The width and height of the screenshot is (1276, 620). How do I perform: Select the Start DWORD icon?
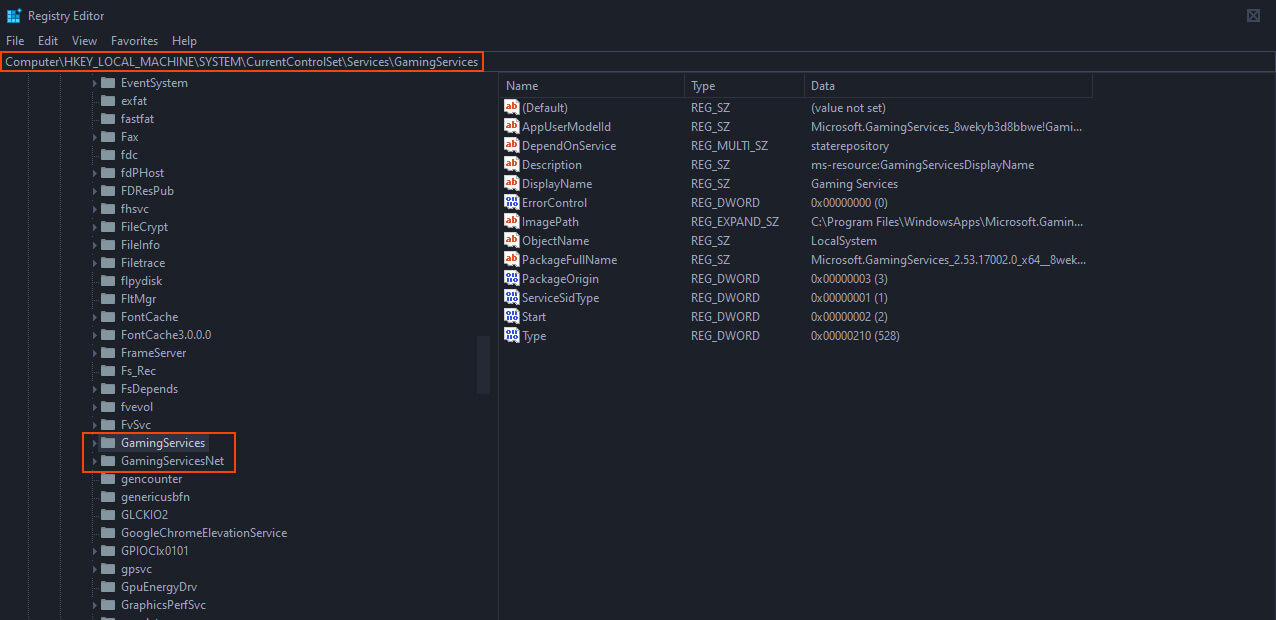(x=512, y=316)
